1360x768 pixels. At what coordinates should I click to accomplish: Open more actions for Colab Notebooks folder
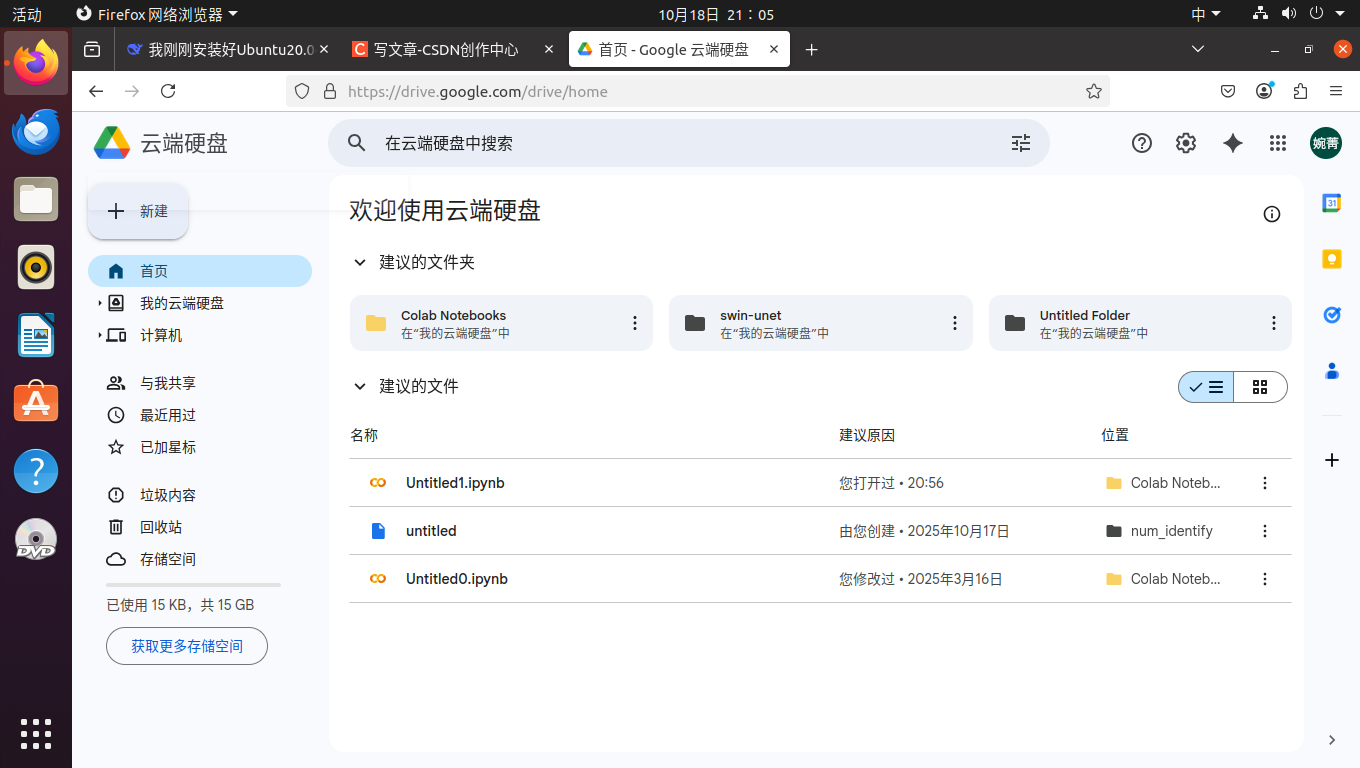click(x=635, y=323)
